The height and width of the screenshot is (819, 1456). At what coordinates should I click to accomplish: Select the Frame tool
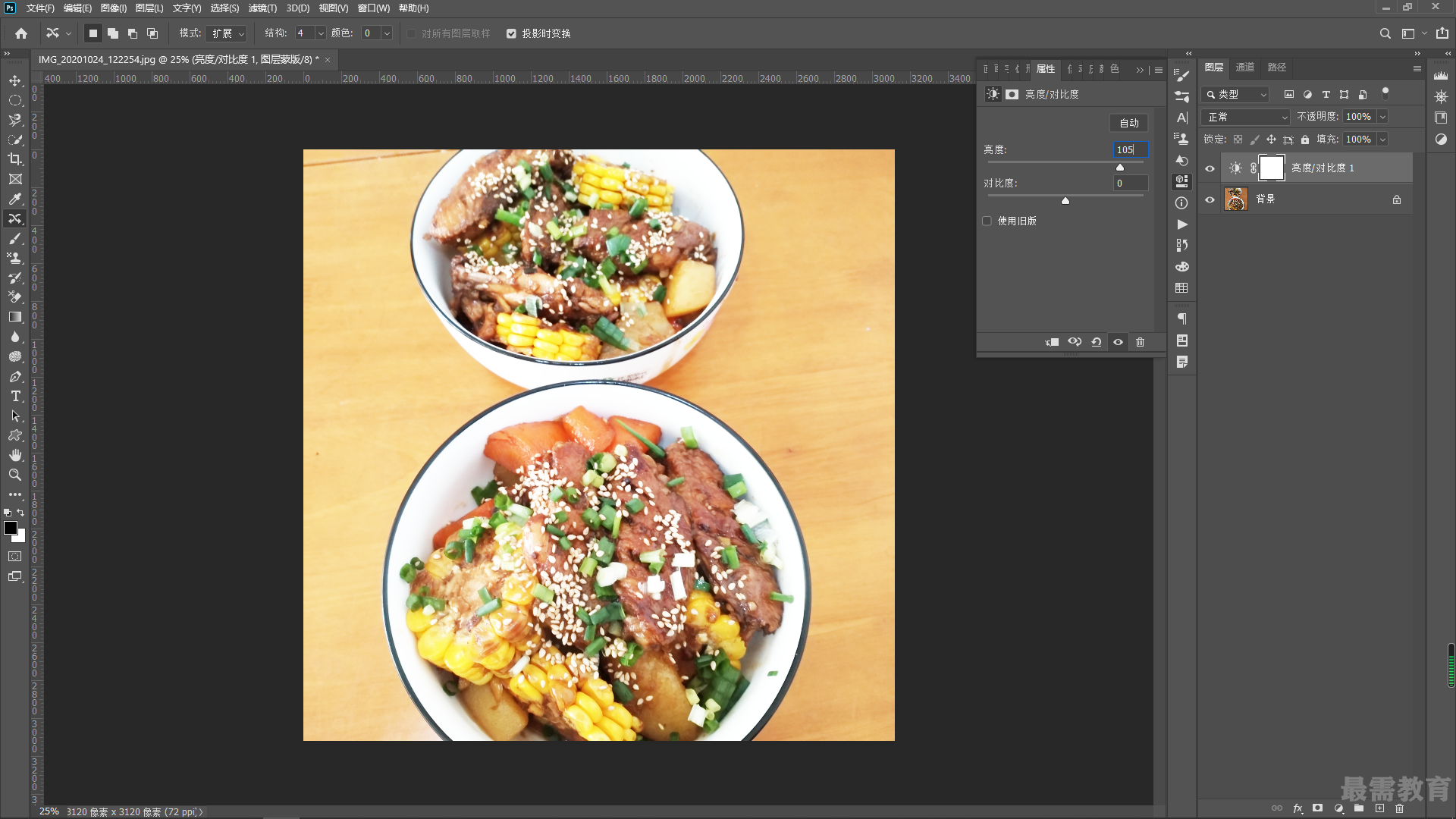click(x=15, y=179)
